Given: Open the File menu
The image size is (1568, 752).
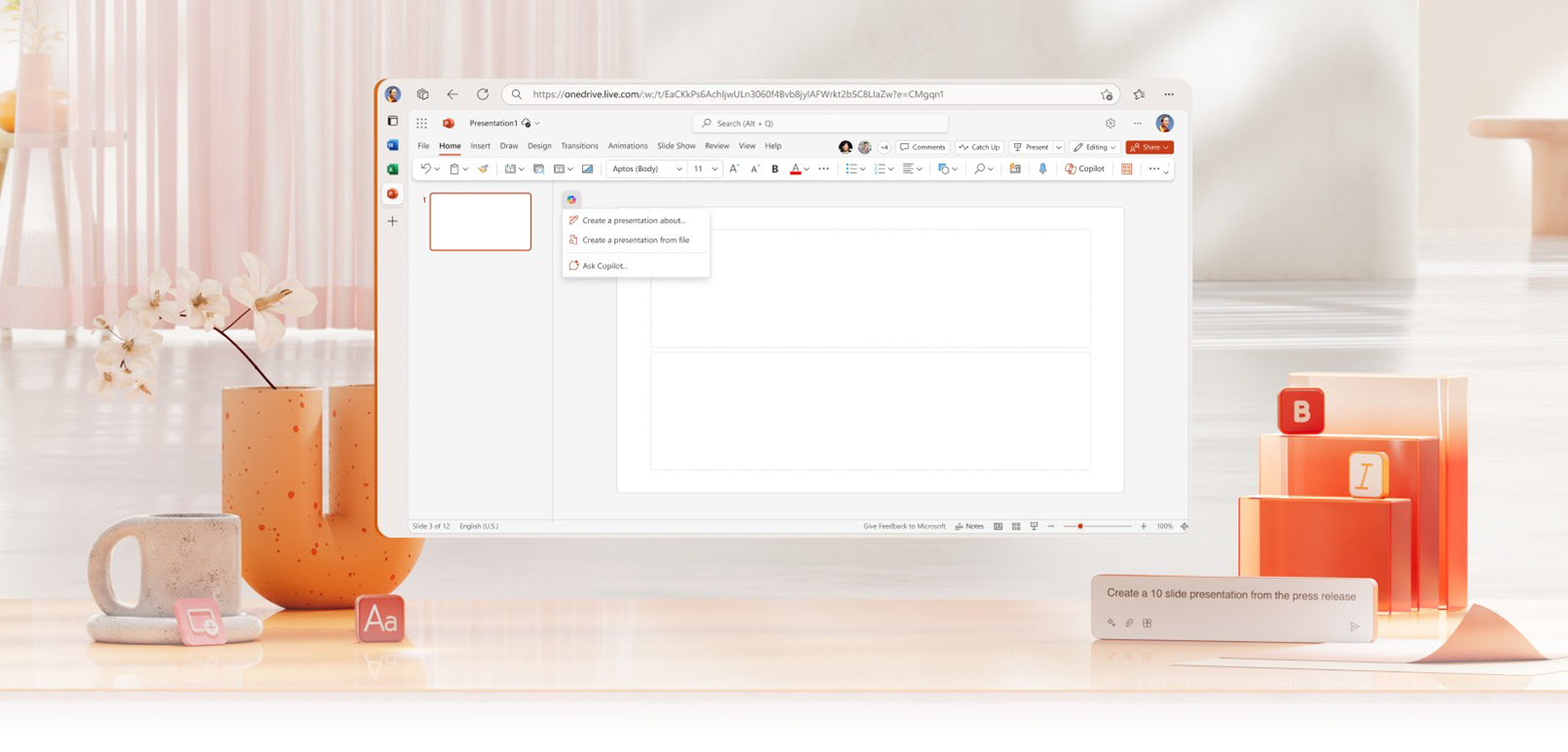Looking at the screenshot, I should (423, 146).
